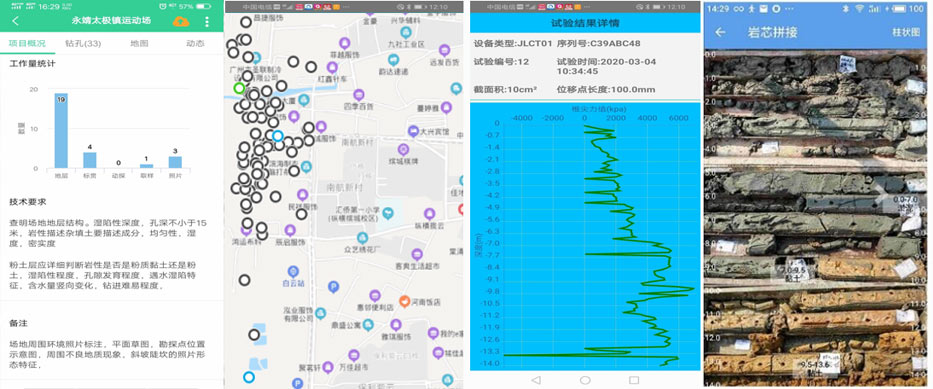Tap the cyan 众艺绣花厂 pin
933x389 pixels.
coord(362,238)
